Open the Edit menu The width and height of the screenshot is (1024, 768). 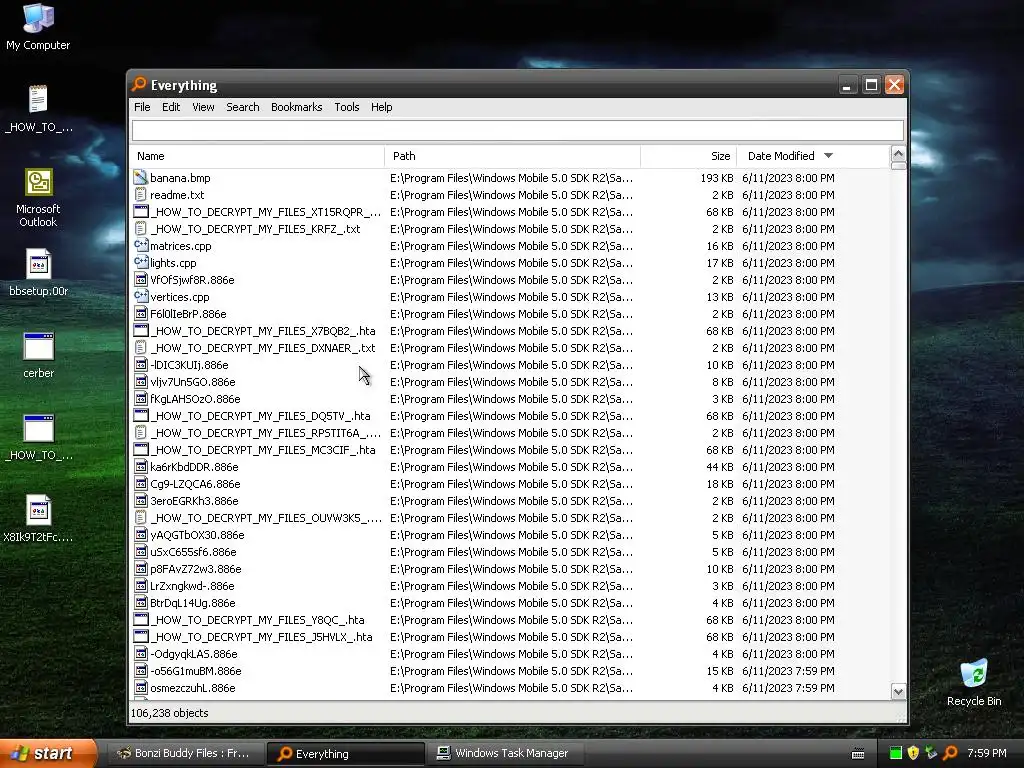[171, 107]
